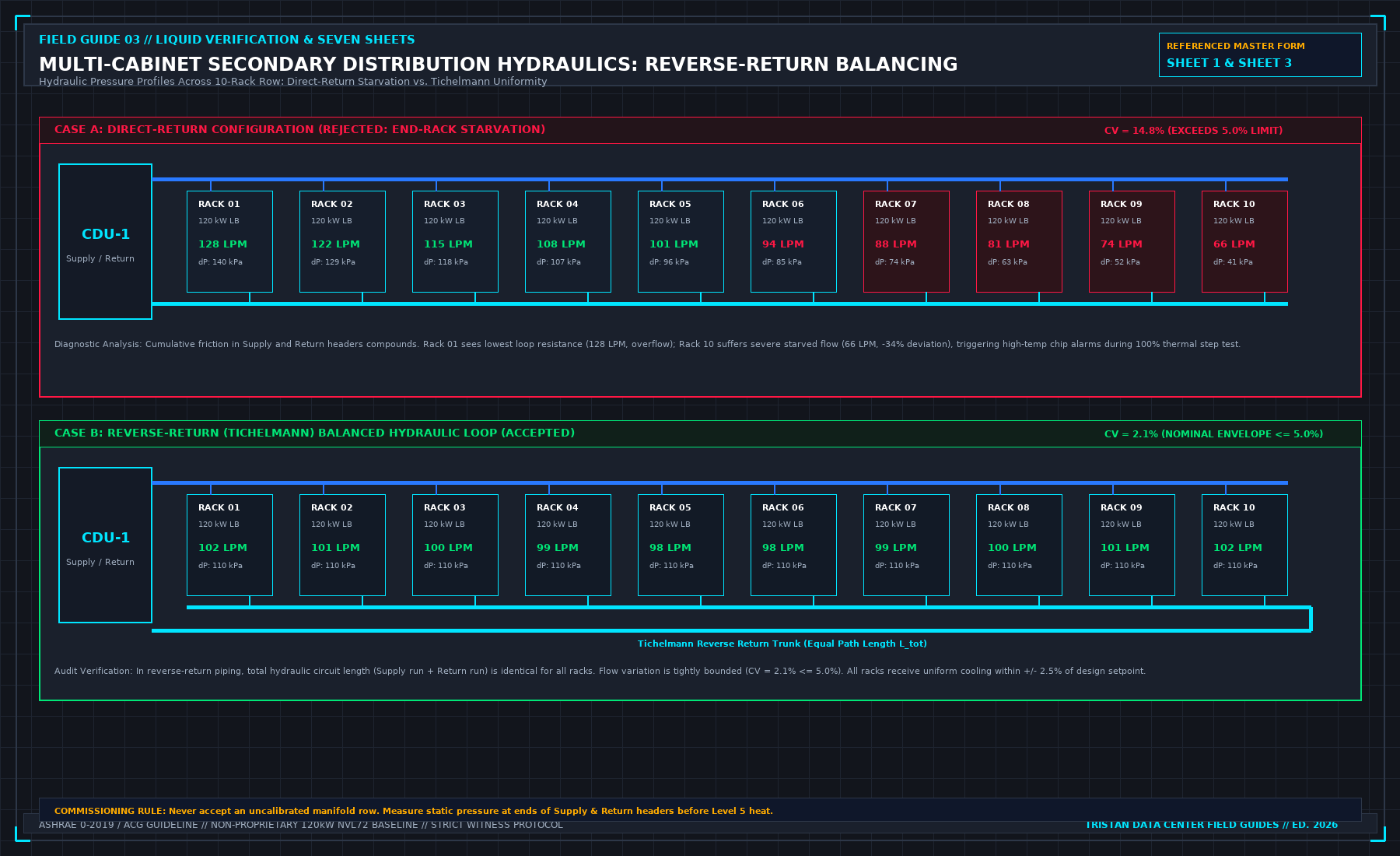Screen dimensions: 1400x856
Task: Click Rack 02 card showing 122 LPM
Action: click(x=342, y=241)
